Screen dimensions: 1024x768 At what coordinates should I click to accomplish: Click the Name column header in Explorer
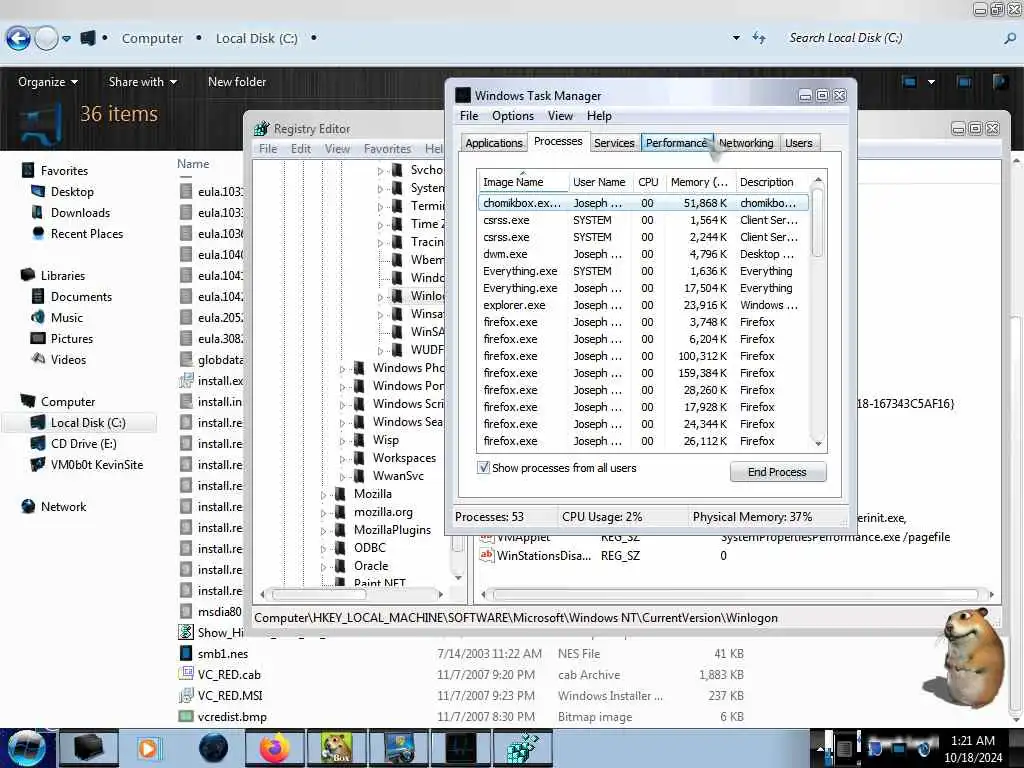click(193, 164)
